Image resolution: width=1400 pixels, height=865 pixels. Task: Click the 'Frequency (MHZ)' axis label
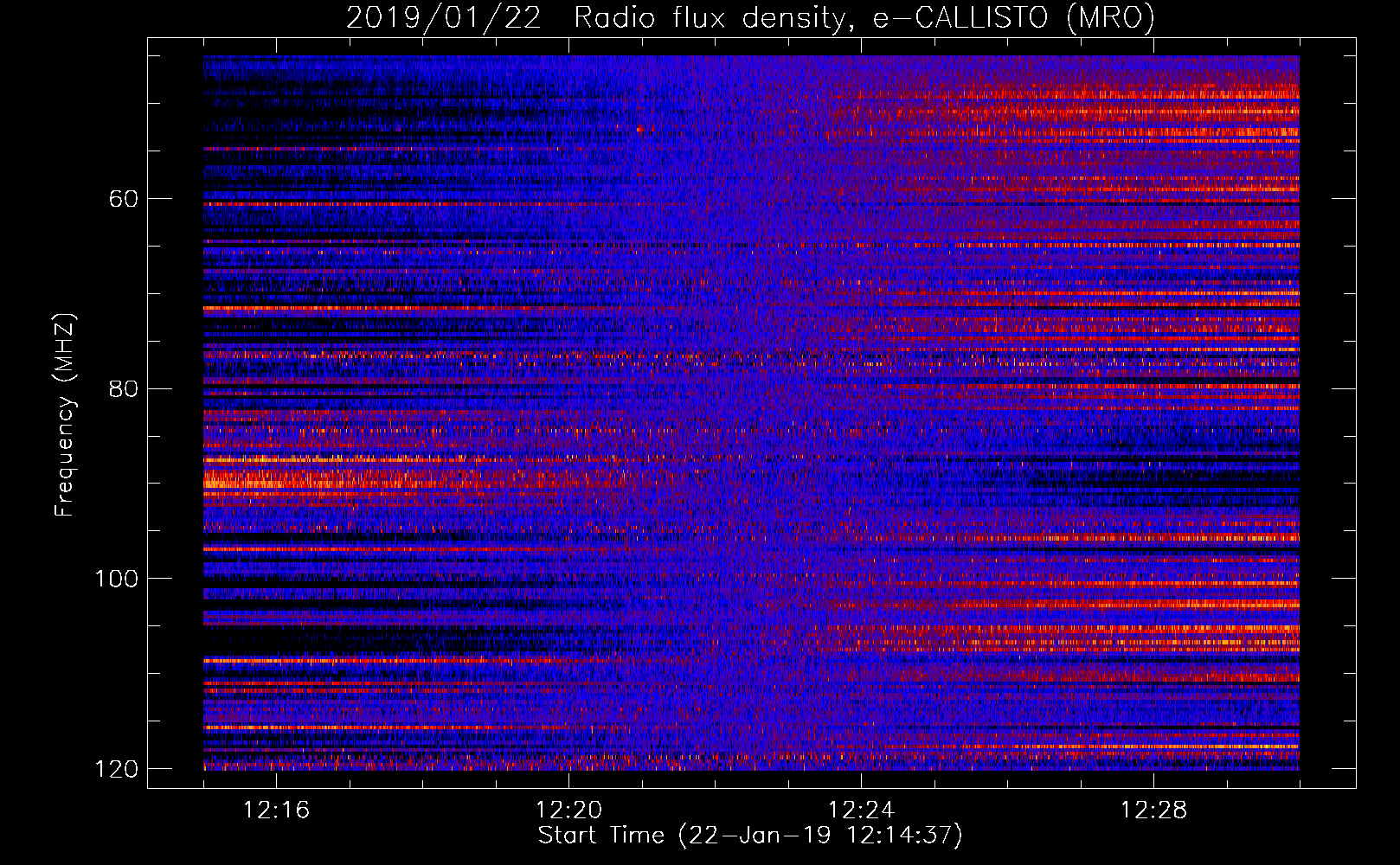click(x=65, y=415)
